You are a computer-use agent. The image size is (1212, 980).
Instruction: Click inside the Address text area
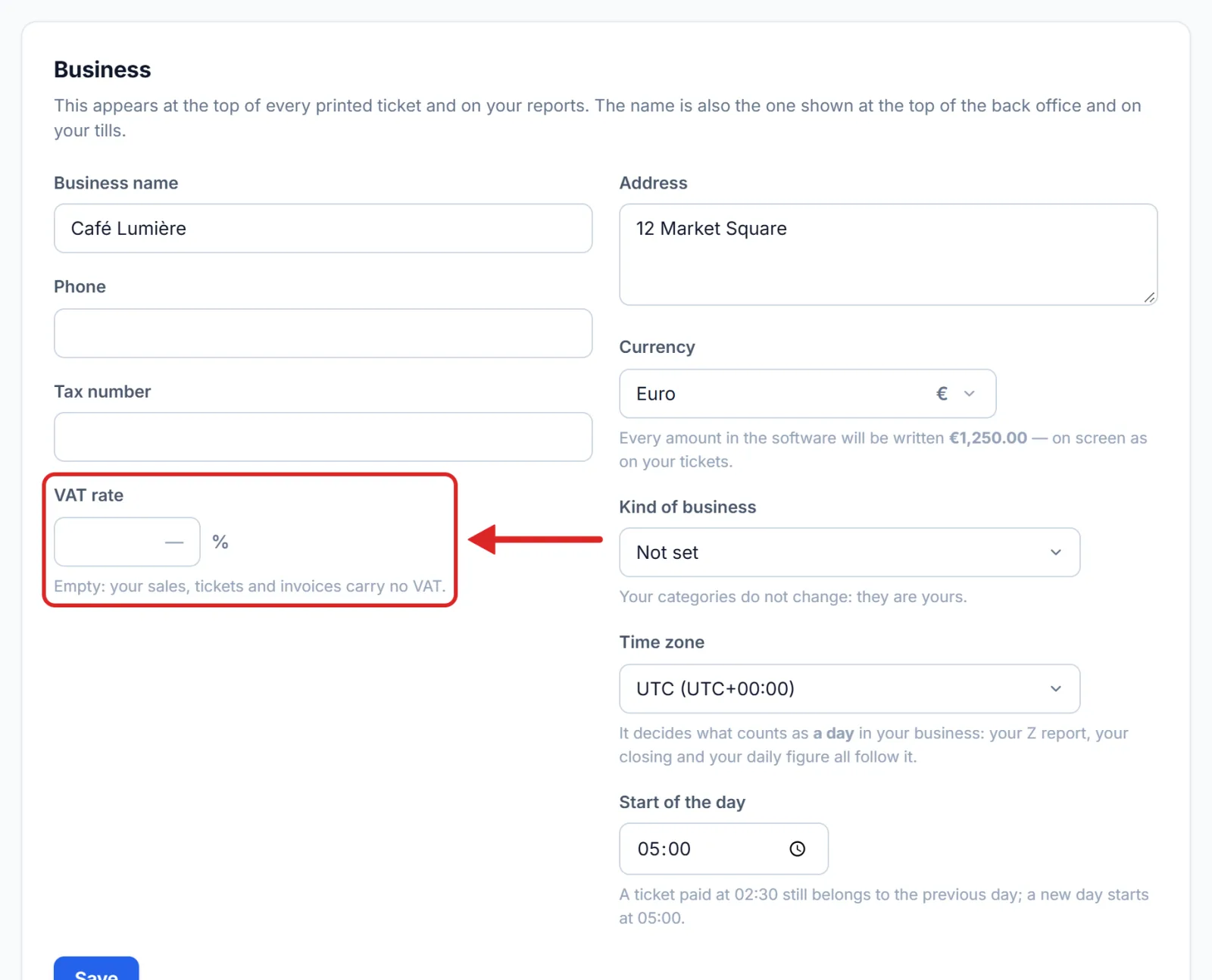click(x=889, y=254)
